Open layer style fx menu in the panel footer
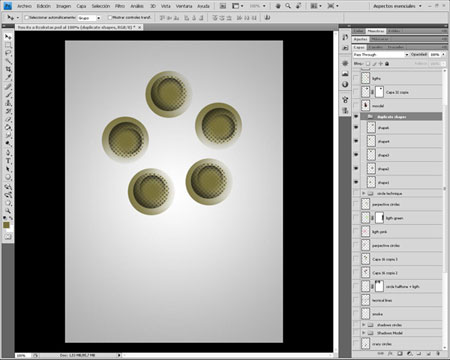Viewport: 450px width, 360px height. coord(390,353)
